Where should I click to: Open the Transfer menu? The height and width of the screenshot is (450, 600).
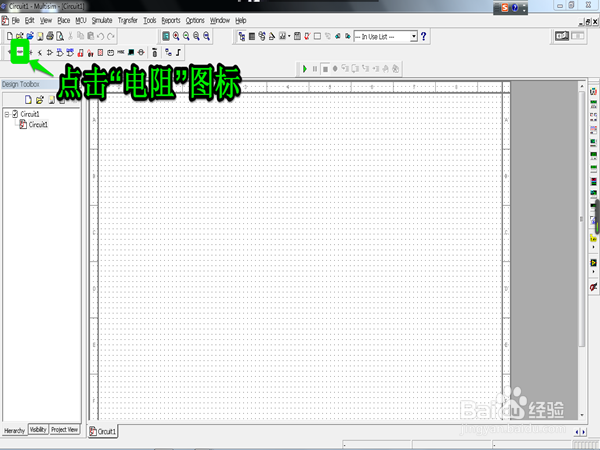127,20
